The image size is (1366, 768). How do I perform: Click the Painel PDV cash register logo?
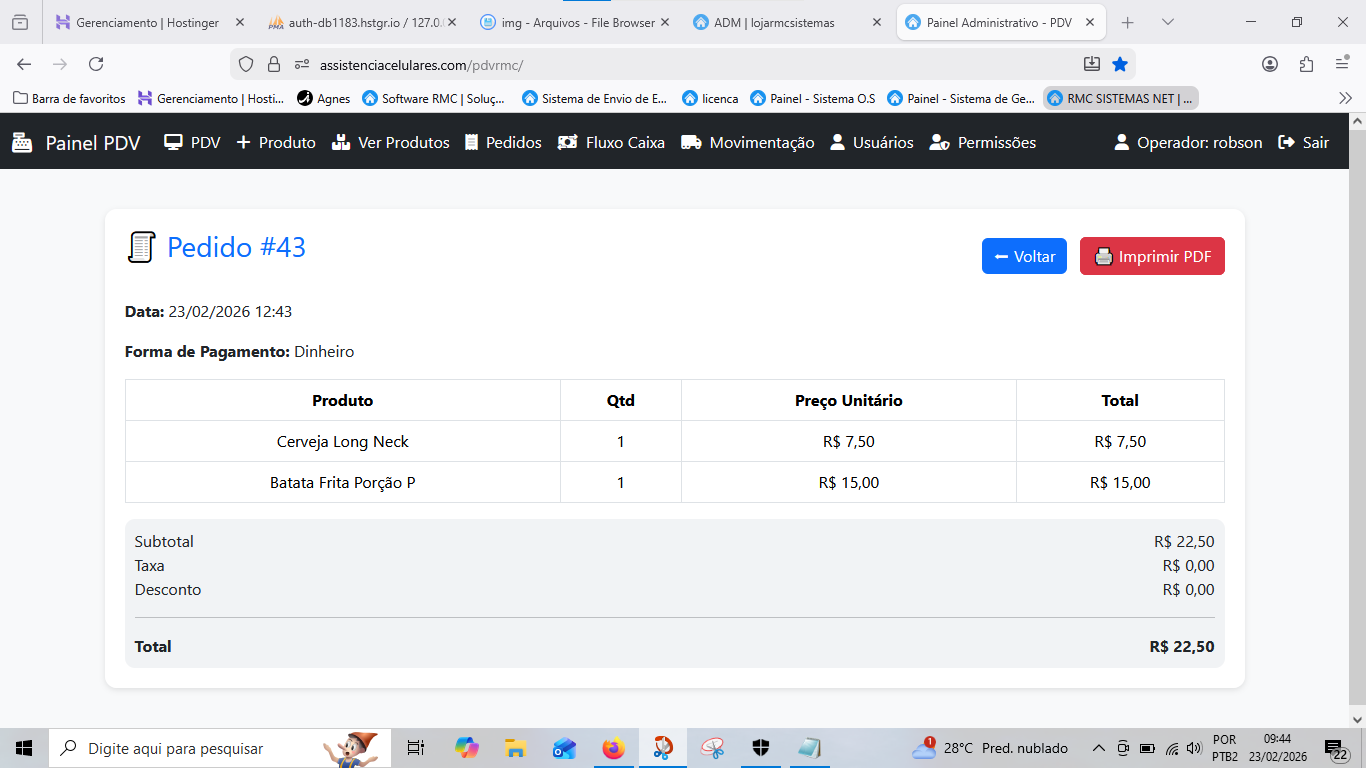22,143
